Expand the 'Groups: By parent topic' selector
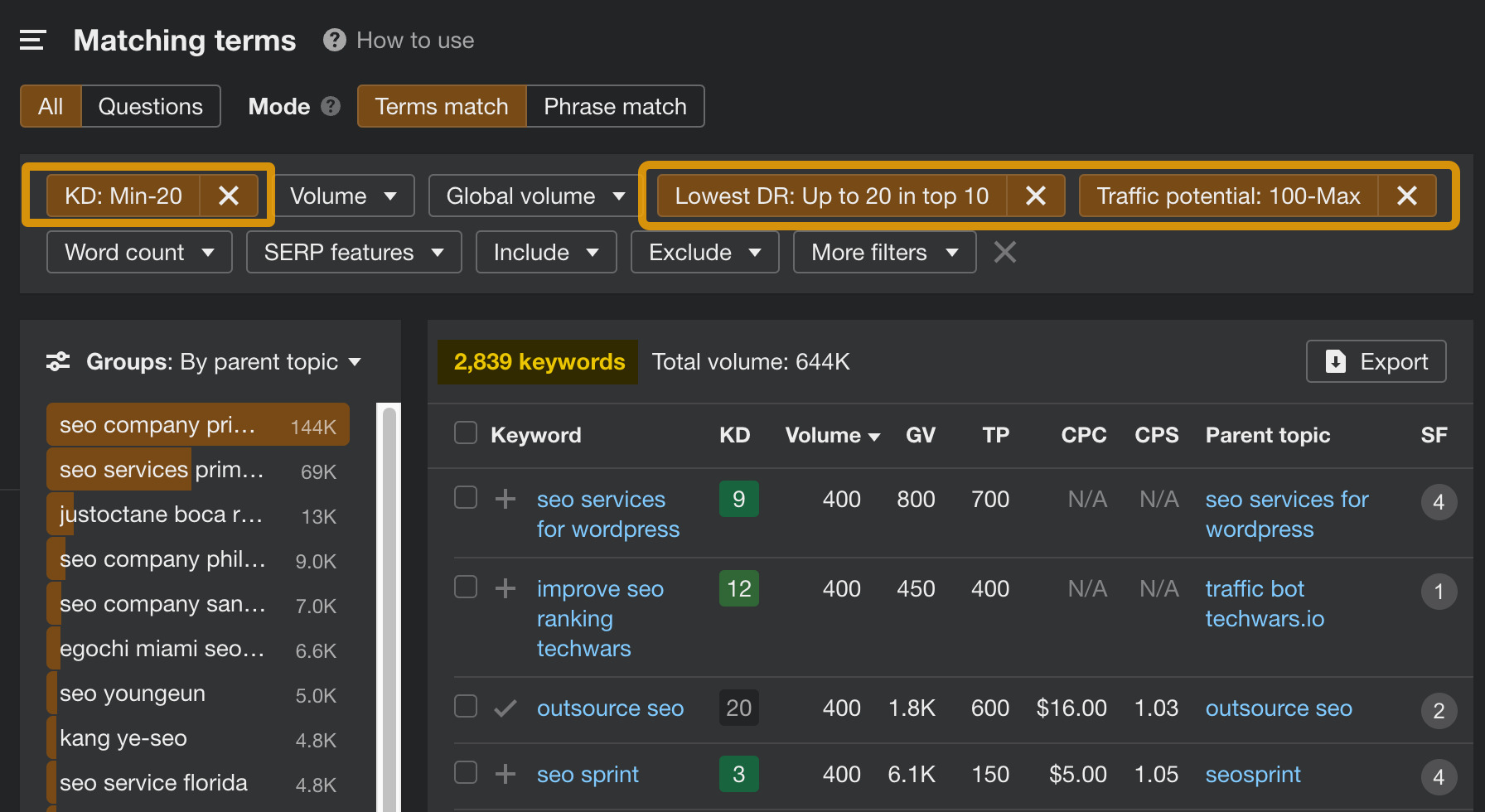The height and width of the screenshot is (812, 1485). coord(355,361)
